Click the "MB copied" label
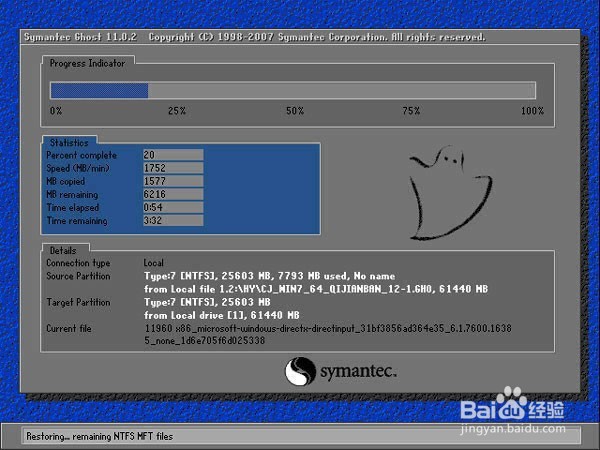This screenshot has width=600, height=450. pos(65,181)
